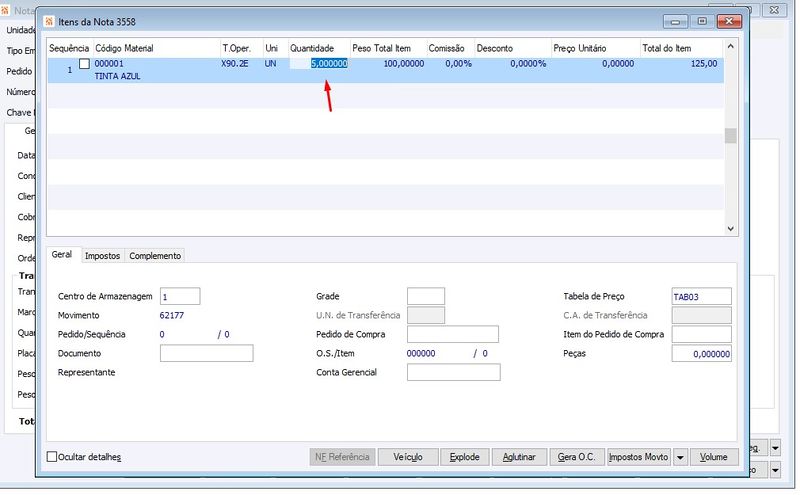
Task: Click the Gera O.C. button
Action: [576, 457]
